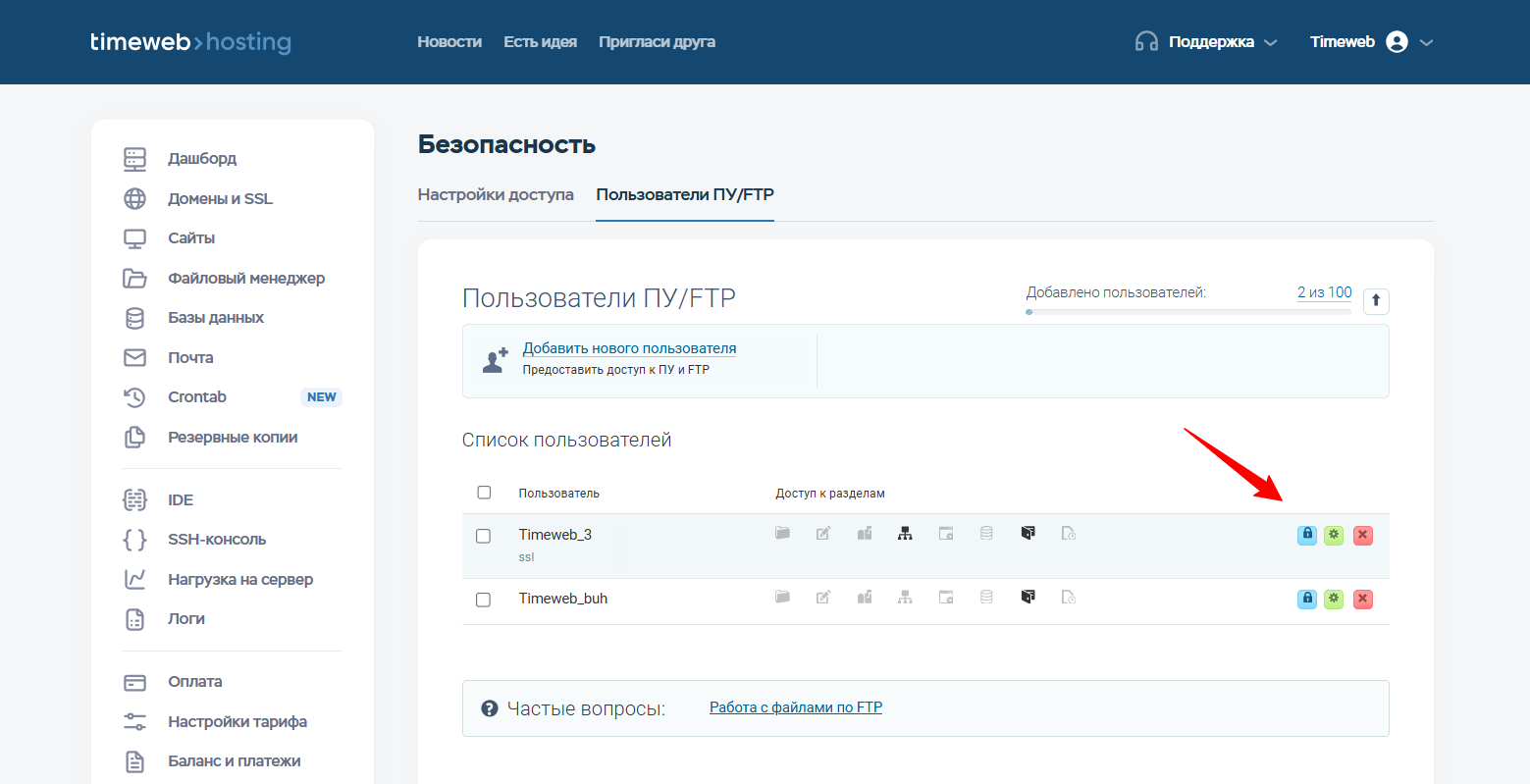
Task: Switch to the Настройки доступа tab
Action: point(496,194)
